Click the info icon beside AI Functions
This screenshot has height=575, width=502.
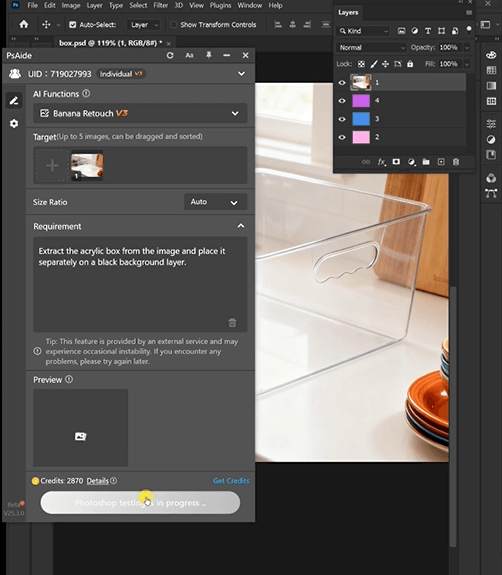(x=86, y=94)
